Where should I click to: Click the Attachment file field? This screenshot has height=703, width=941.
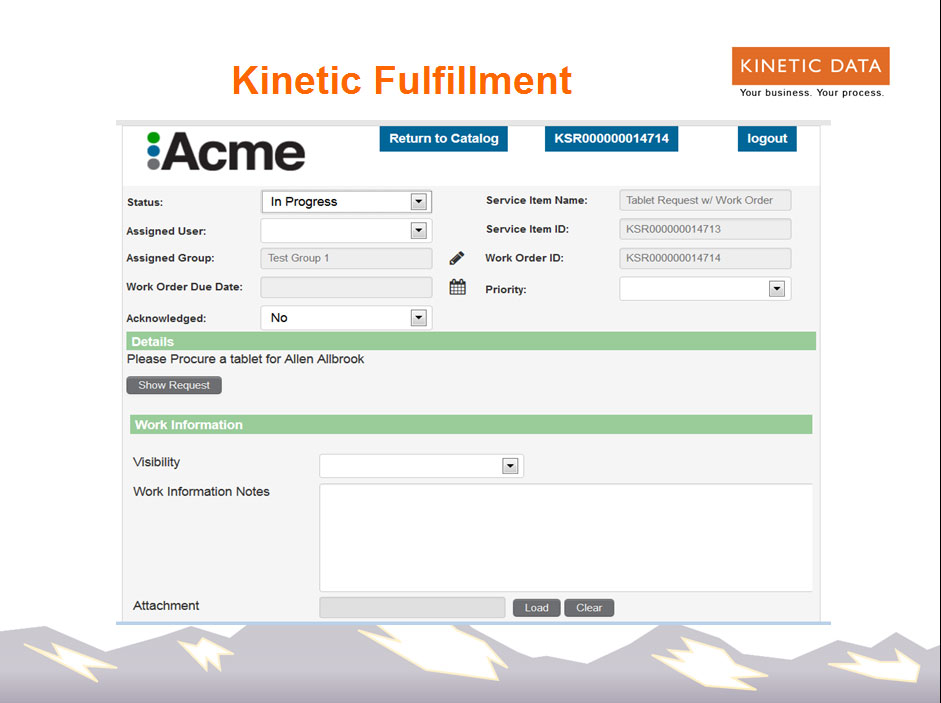coord(412,608)
